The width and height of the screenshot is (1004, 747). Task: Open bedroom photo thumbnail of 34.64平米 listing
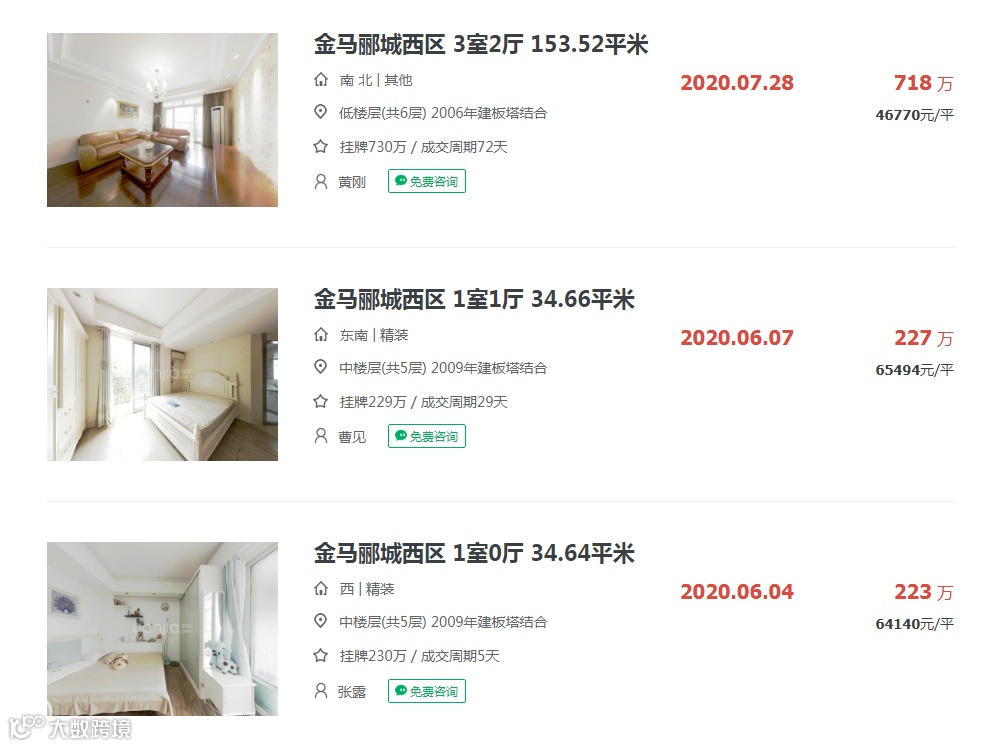click(x=163, y=629)
